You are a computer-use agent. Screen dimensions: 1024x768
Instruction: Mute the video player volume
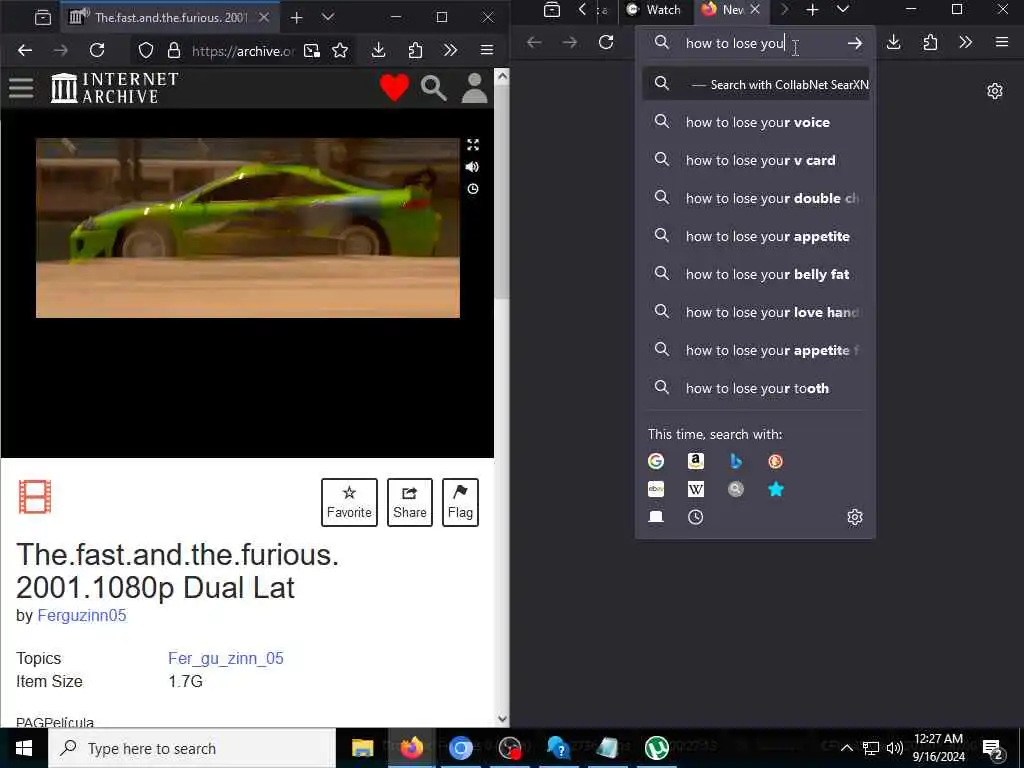473,167
